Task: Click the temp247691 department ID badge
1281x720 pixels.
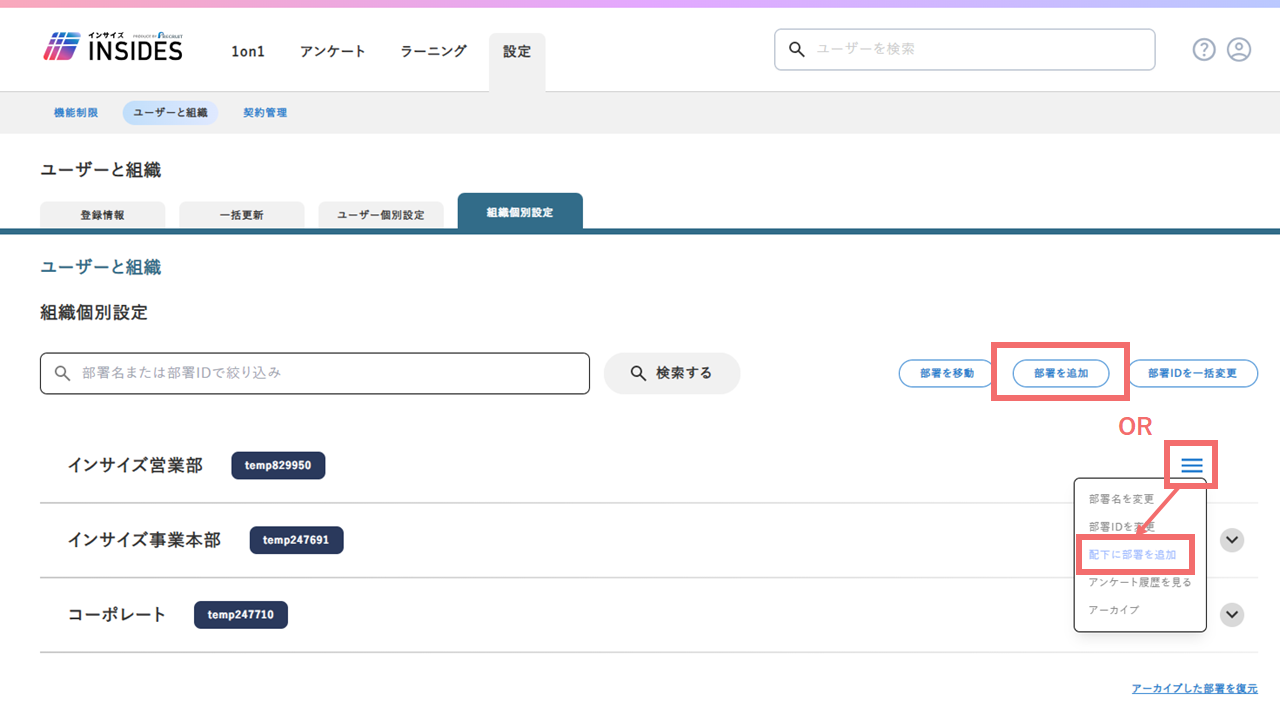Action: [x=296, y=540]
